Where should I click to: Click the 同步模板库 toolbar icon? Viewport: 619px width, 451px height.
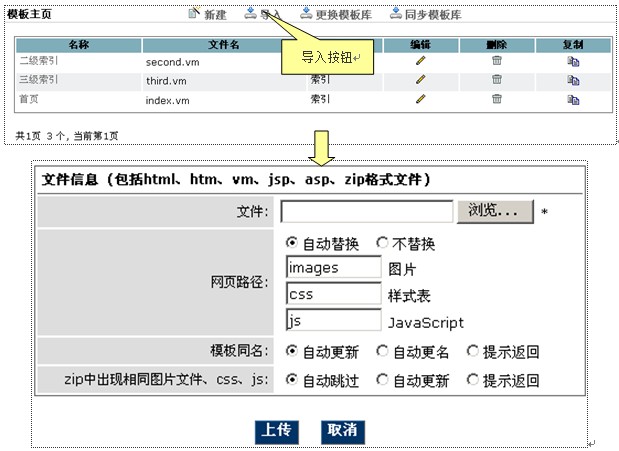[x=396, y=13]
